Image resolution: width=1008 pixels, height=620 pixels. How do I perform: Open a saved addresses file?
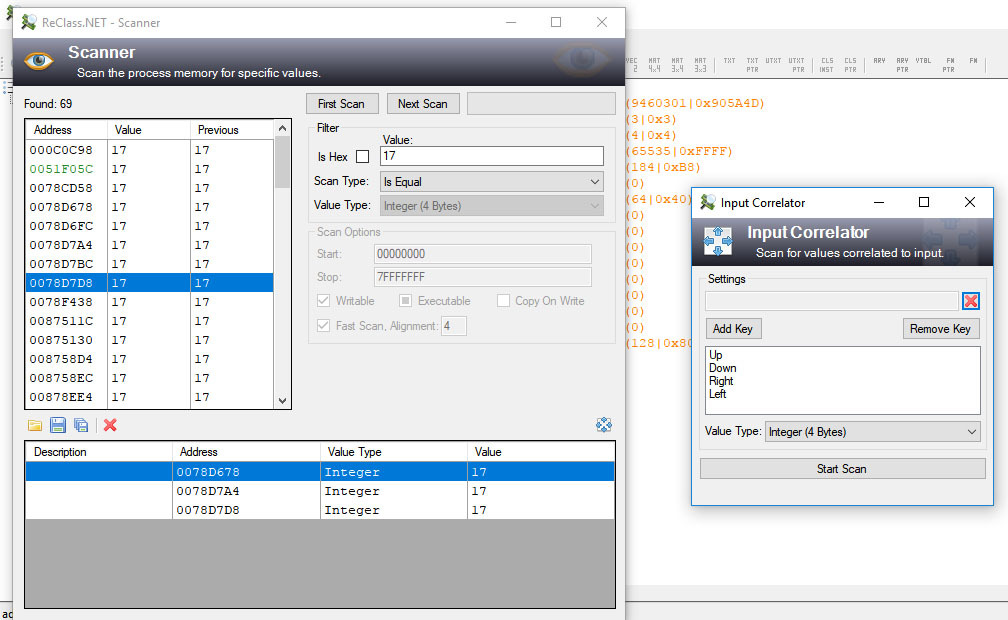[34, 425]
